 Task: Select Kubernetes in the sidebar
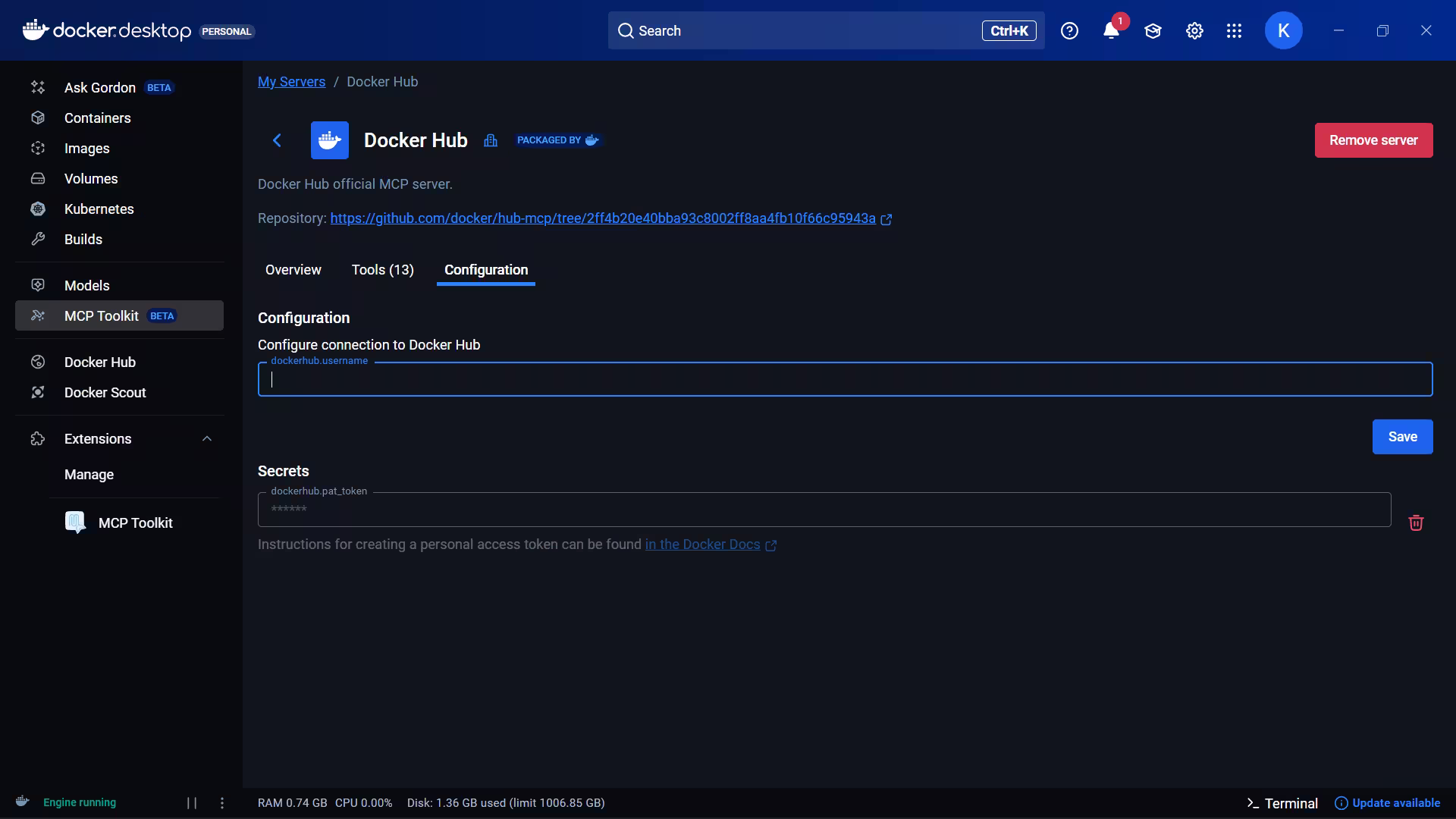[x=99, y=209]
